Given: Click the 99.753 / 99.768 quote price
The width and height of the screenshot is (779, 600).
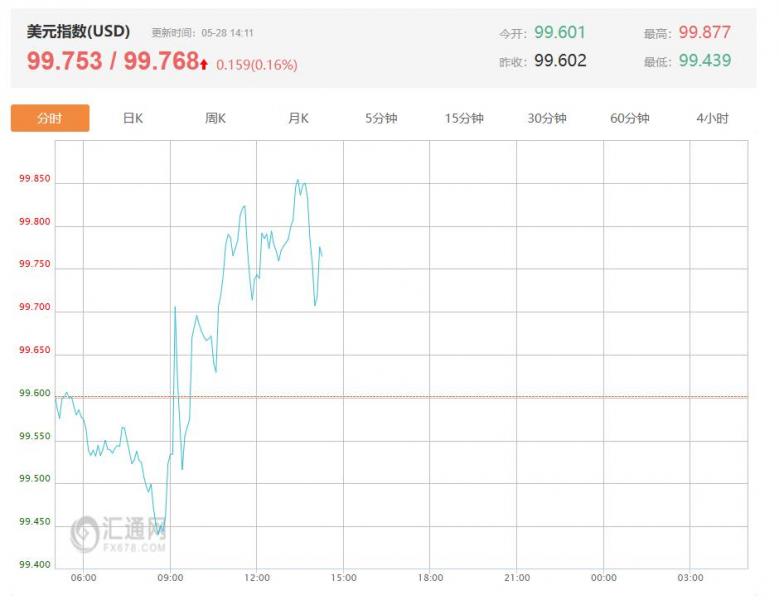Looking at the screenshot, I should tap(113, 61).
